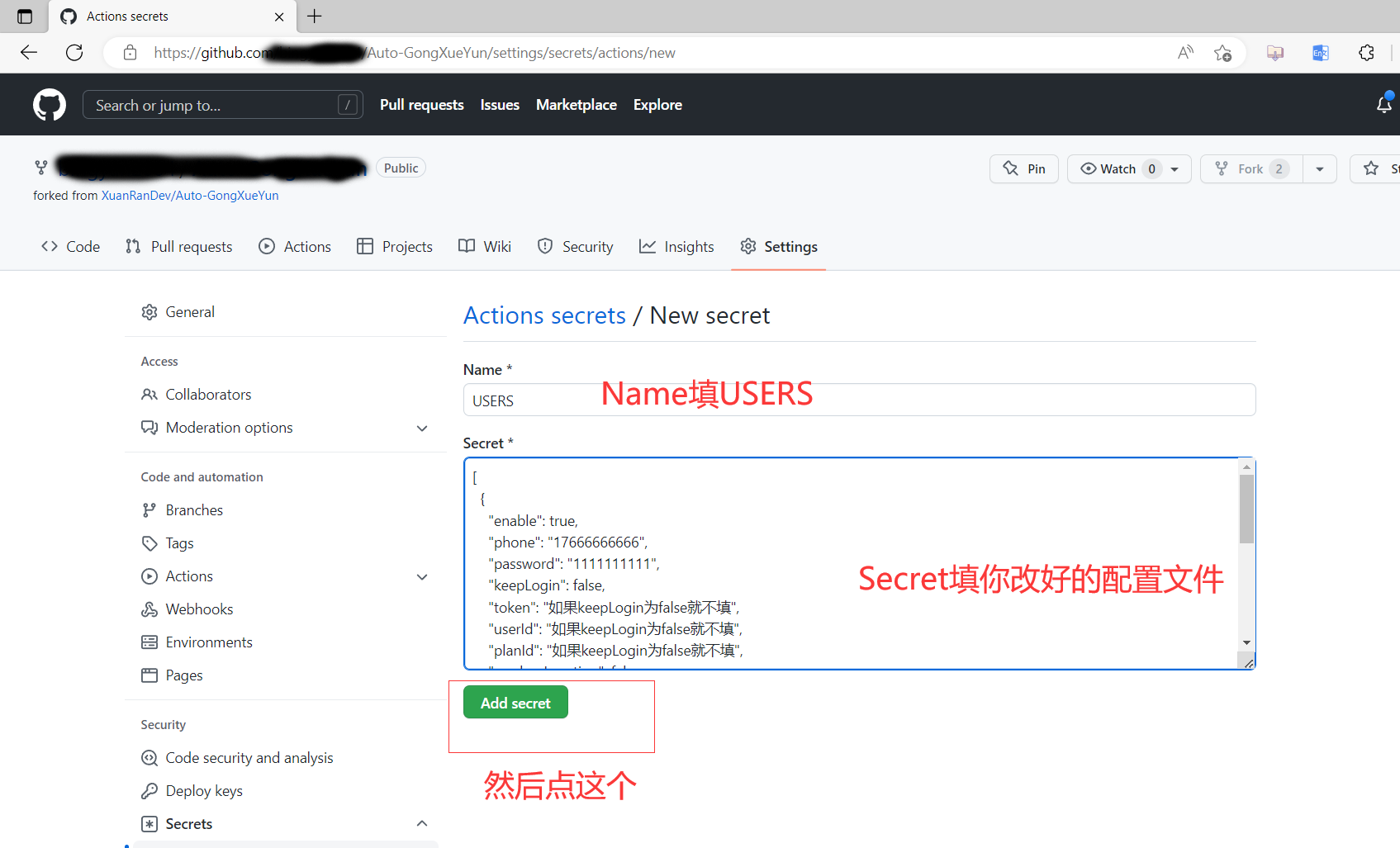Open the repository Actions tab

click(x=295, y=247)
